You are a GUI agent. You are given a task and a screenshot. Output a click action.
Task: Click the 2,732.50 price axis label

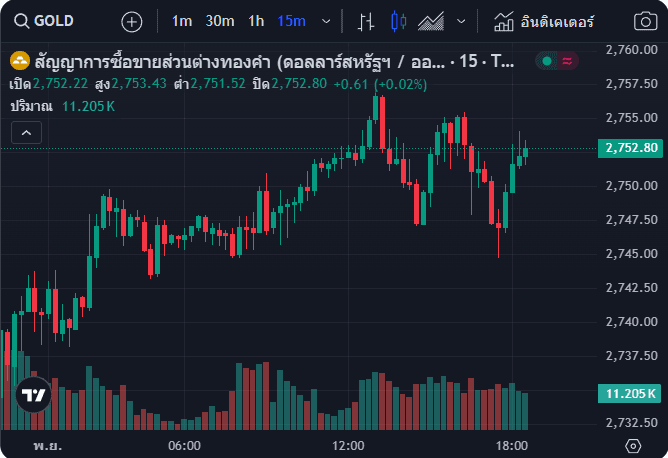tap(632, 423)
